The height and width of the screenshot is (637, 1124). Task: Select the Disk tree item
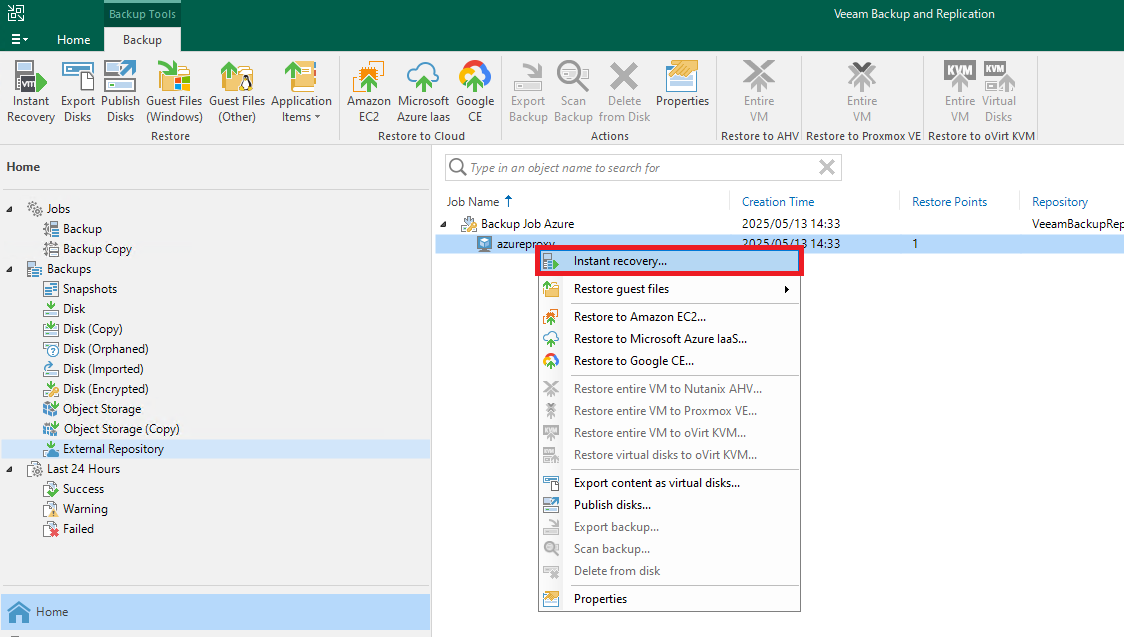pyautogui.click(x=74, y=309)
